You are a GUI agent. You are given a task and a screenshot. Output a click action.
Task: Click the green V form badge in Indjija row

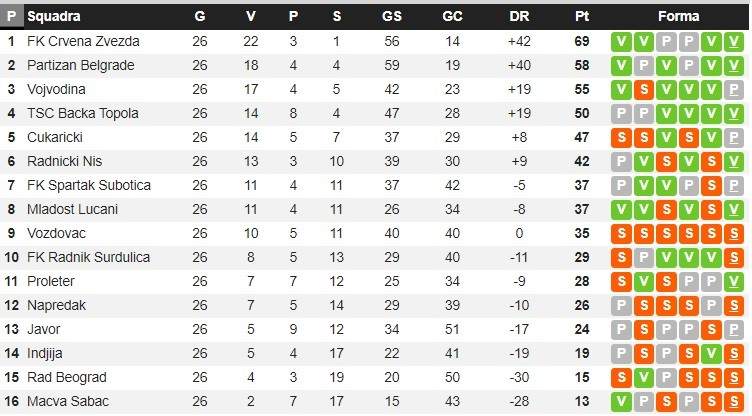(711, 354)
